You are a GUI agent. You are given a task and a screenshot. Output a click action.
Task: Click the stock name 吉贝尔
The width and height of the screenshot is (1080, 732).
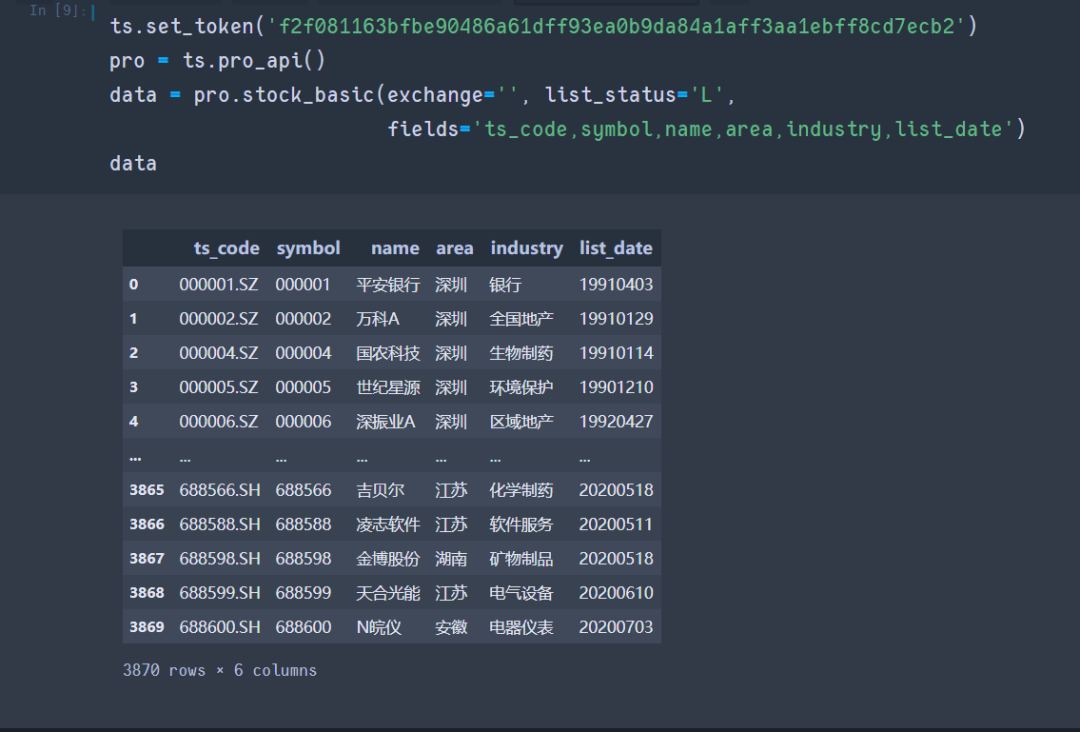tap(380, 490)
